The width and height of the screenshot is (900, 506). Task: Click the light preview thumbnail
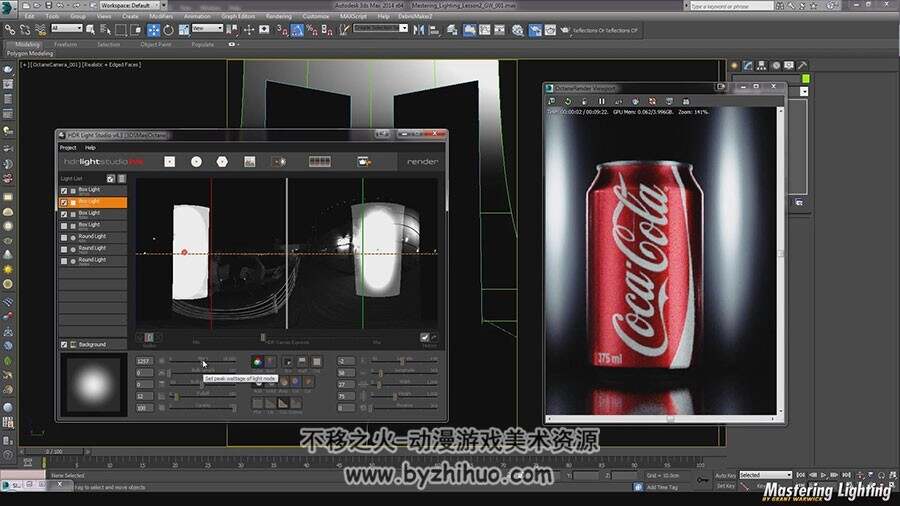click(92, 384)
